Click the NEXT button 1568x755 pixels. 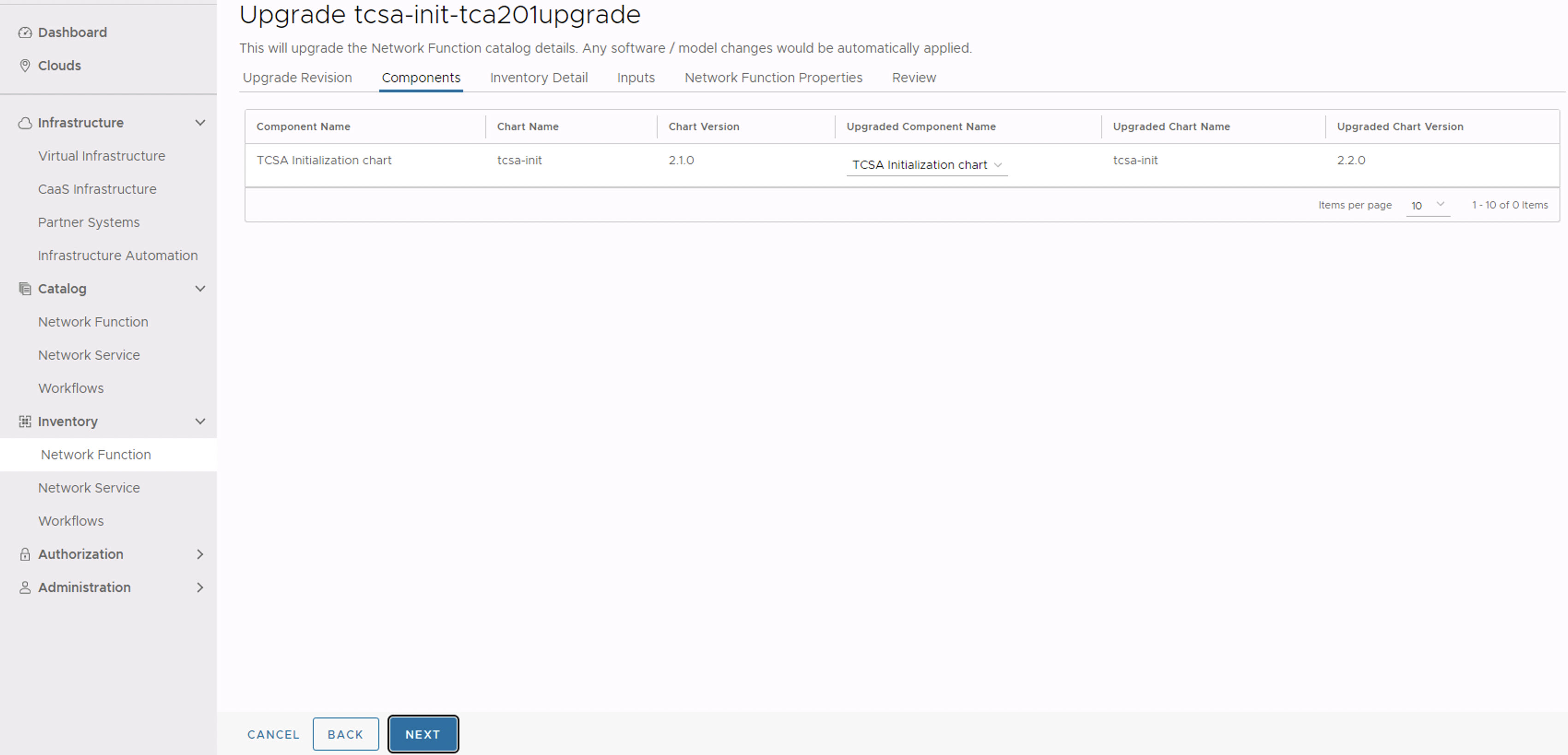[x=423, y=734]
